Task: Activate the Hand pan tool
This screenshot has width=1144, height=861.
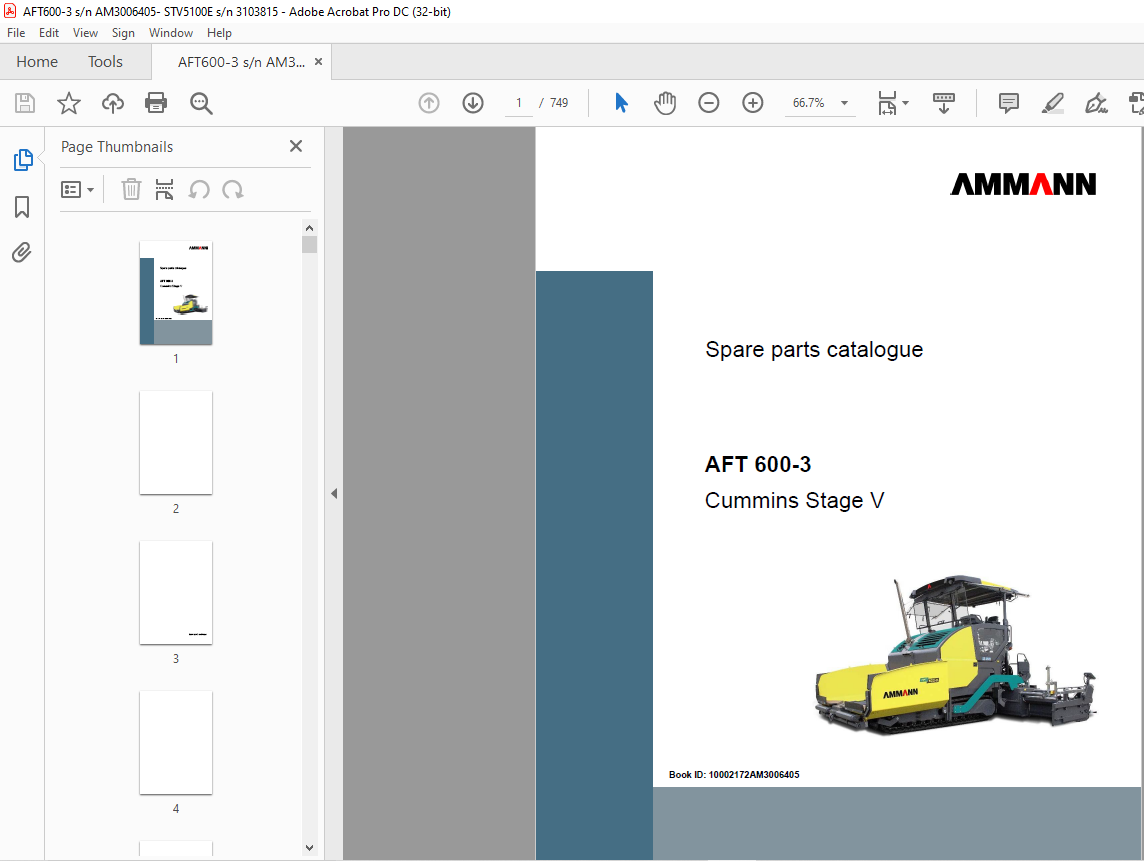Action: tap(665, 103)
